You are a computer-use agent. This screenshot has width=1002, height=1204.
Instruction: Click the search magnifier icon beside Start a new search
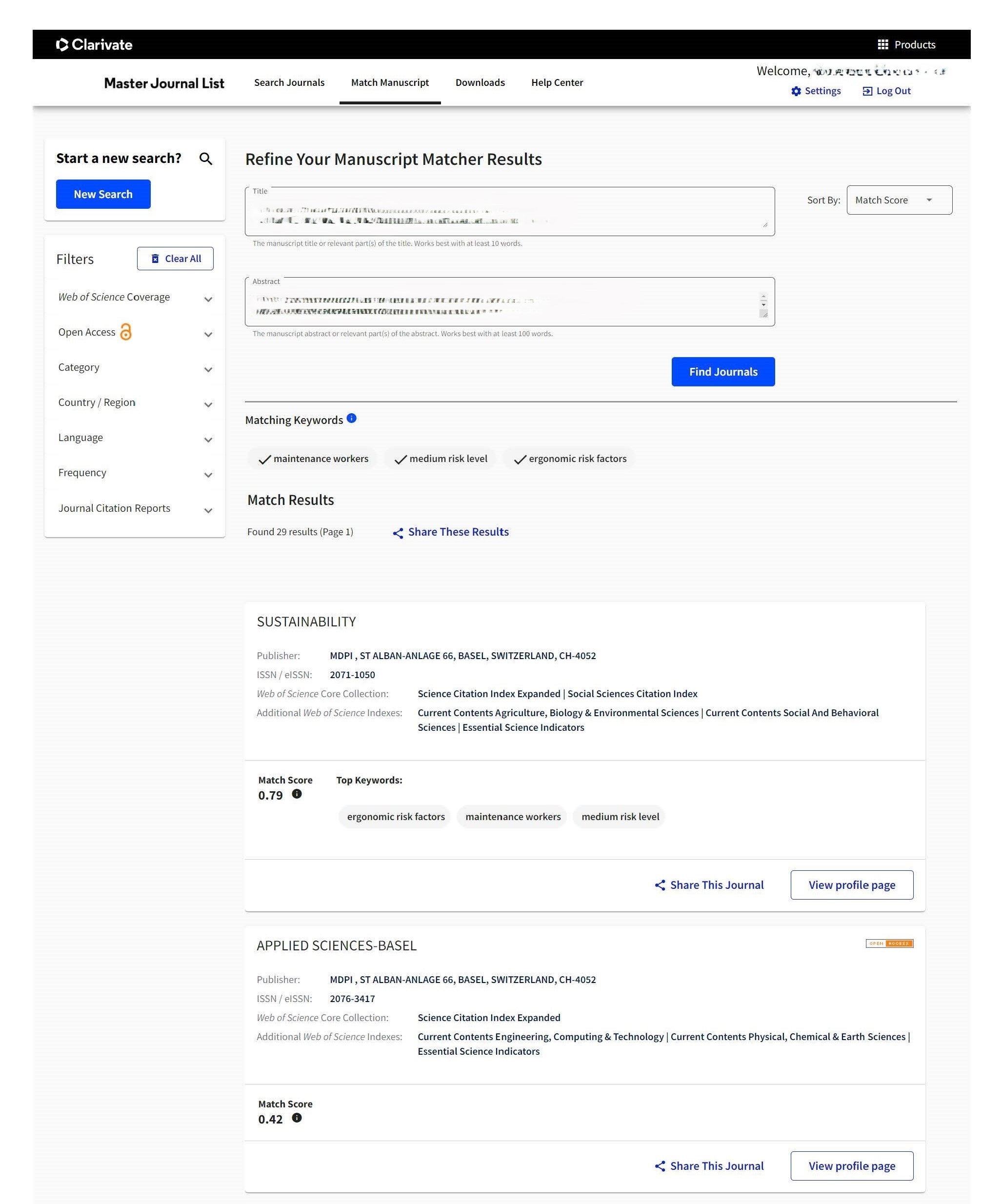(206, 159)
